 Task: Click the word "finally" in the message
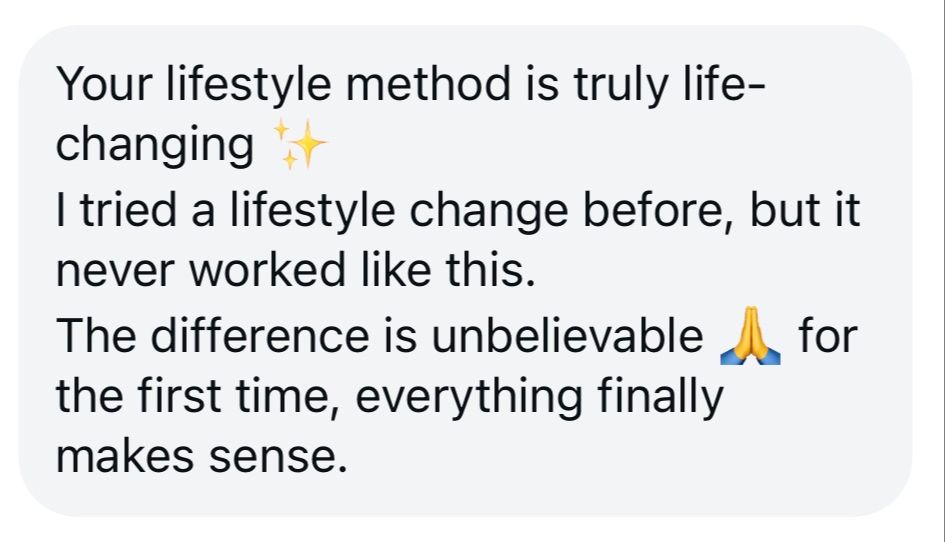tap(660, 398)
